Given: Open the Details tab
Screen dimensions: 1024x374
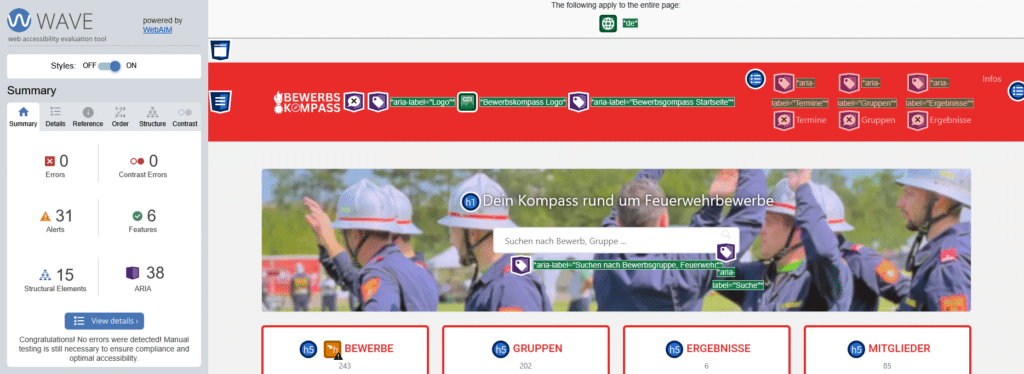Looking at the screenshot, I should 56,117.
